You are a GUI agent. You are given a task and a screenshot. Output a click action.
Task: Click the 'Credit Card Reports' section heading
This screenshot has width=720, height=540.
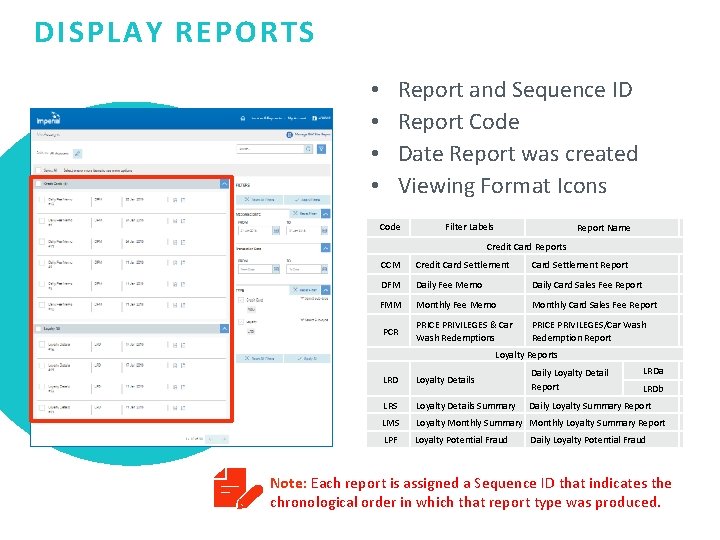coord(526,247)
